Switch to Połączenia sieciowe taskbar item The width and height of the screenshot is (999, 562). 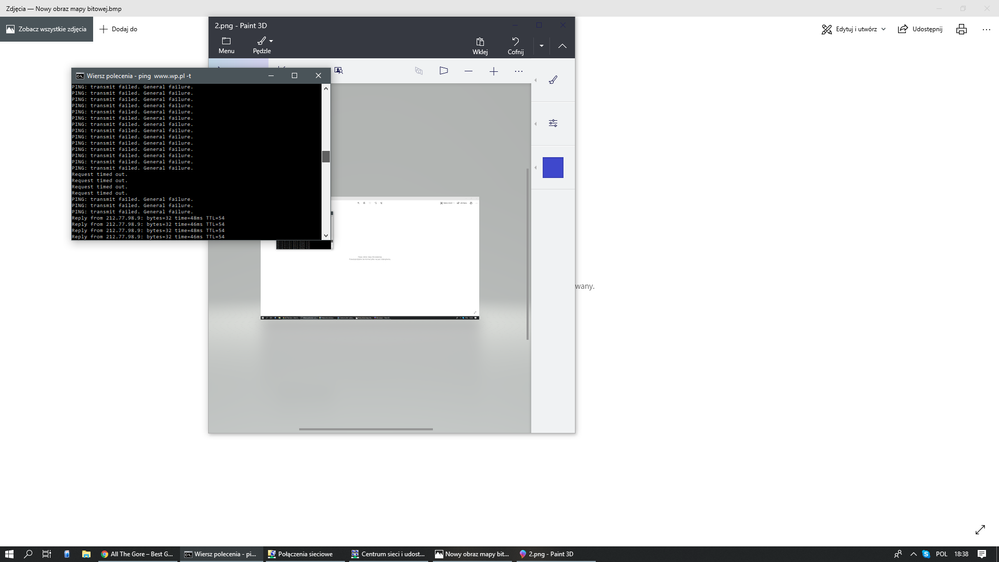tap(305, 554)
